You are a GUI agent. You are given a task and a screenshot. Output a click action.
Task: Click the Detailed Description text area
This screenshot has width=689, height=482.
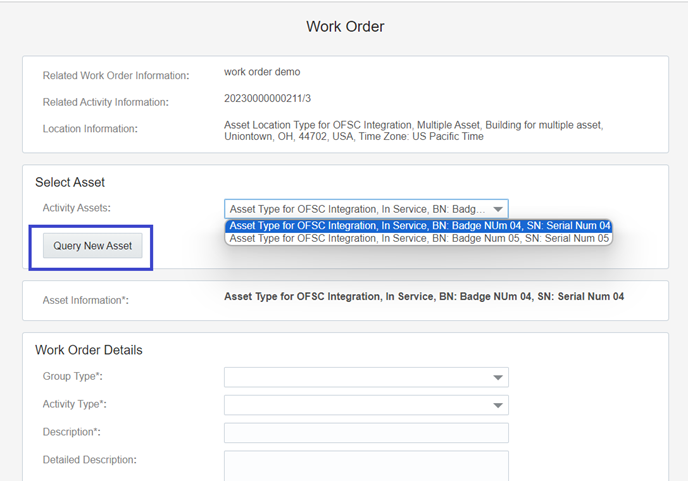(366, 466)
